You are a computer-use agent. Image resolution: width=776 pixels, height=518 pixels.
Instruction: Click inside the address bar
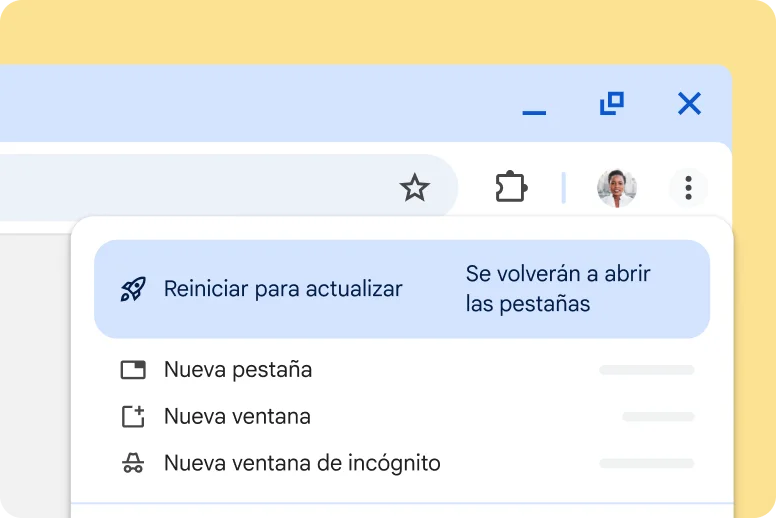pos(200,187)
